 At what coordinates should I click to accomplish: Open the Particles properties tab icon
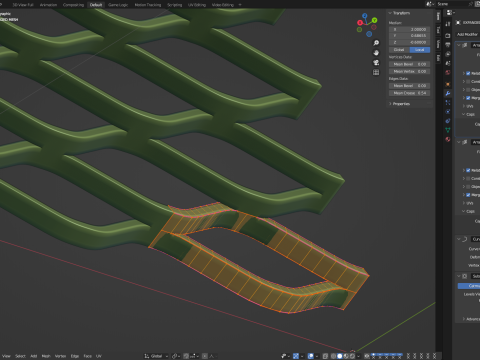(x=448, y=103)
